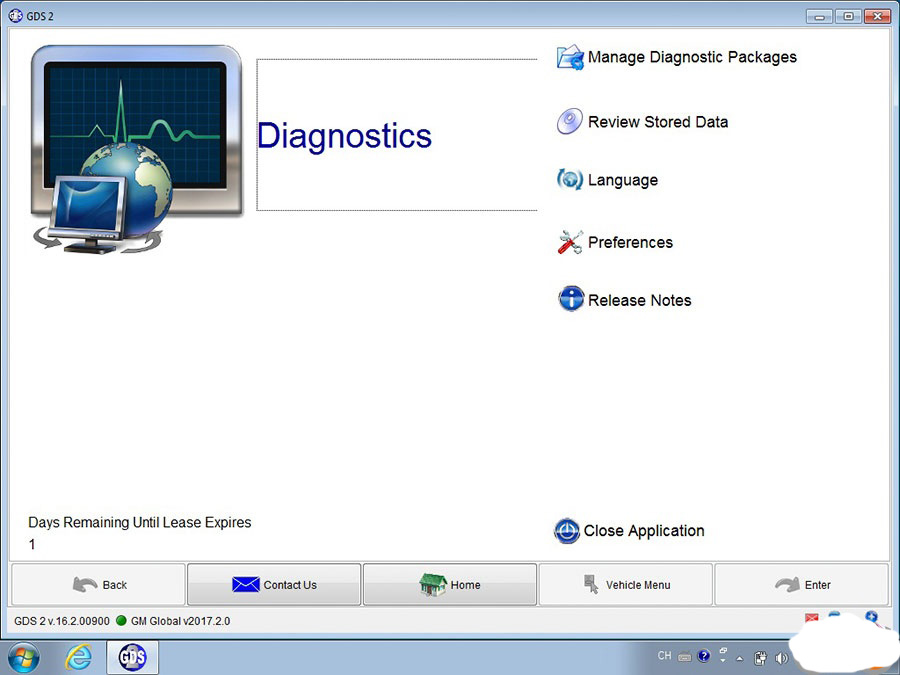900x675 pixels.
Task: Click the Days Remaining Until Lease Expires label
Action: [x=139, y=522]
